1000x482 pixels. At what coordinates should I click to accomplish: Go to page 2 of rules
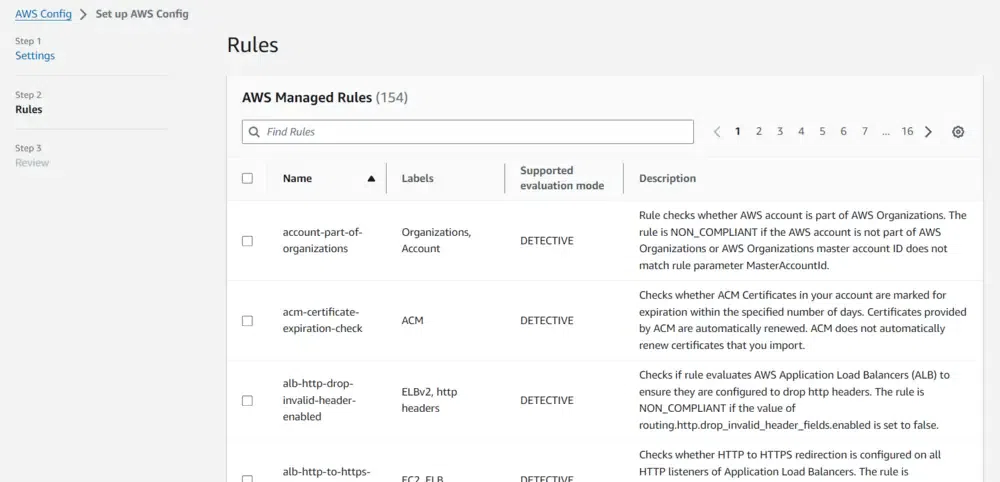pos(759,131)
